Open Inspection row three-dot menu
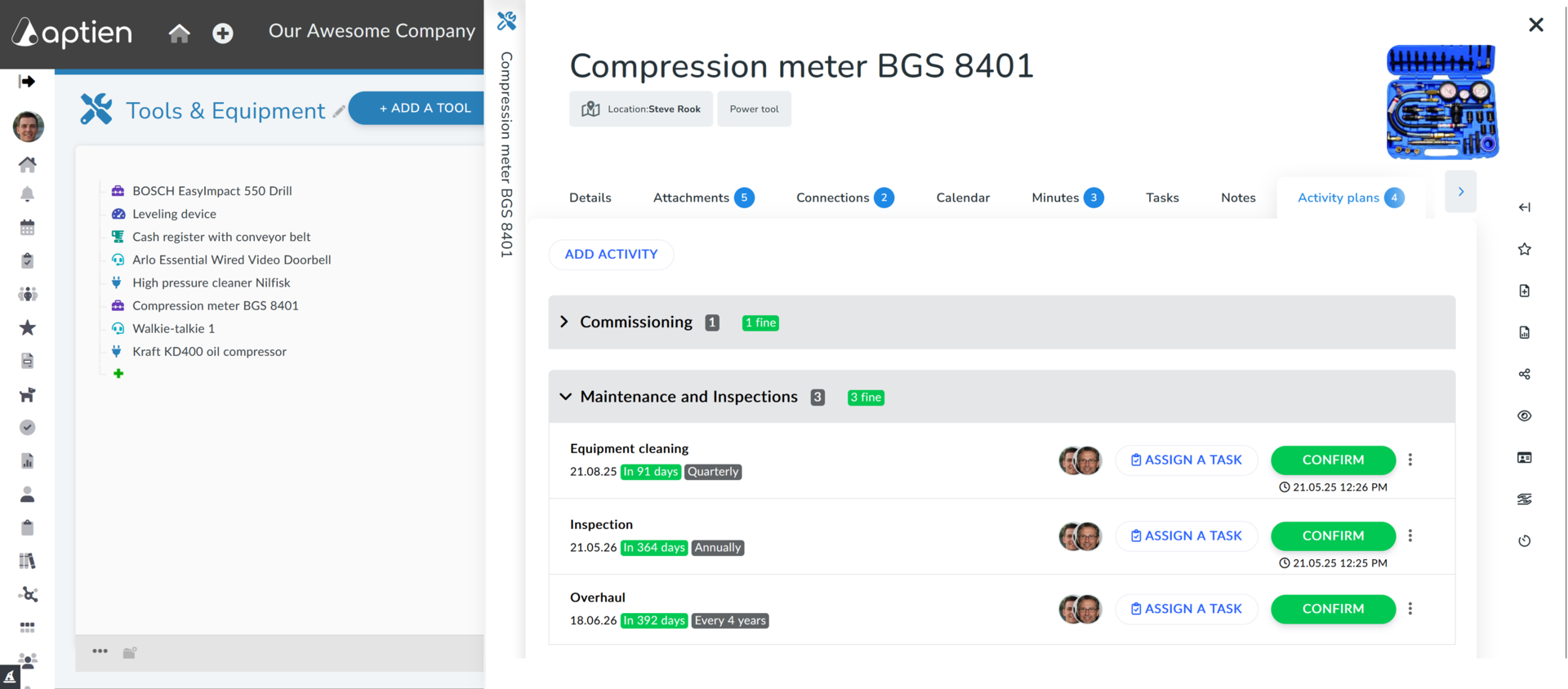This screenshot has height=689, width=1568. point(1410,536)
